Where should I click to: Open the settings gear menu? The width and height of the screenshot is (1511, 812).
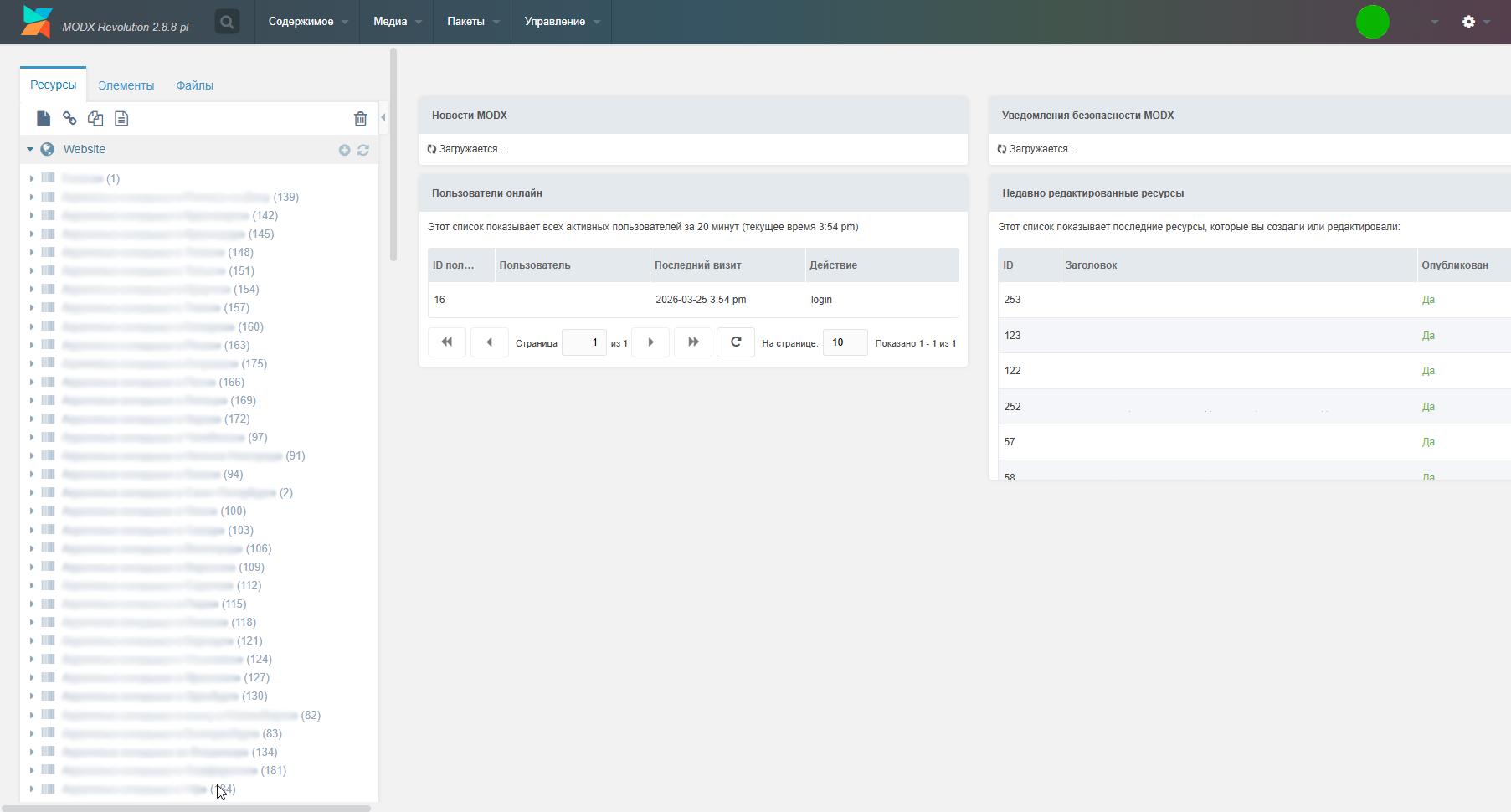pyautogui.click(x=1468, y=22)
